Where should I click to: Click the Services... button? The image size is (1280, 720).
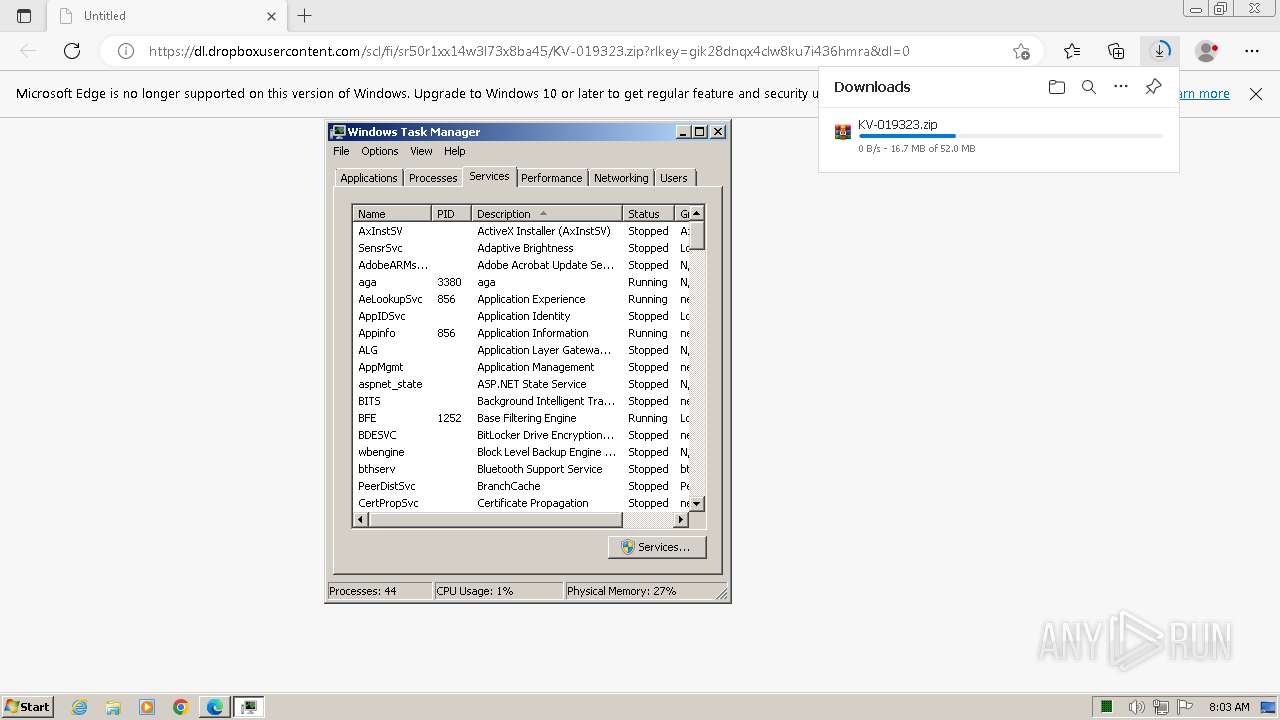(657, 547)
